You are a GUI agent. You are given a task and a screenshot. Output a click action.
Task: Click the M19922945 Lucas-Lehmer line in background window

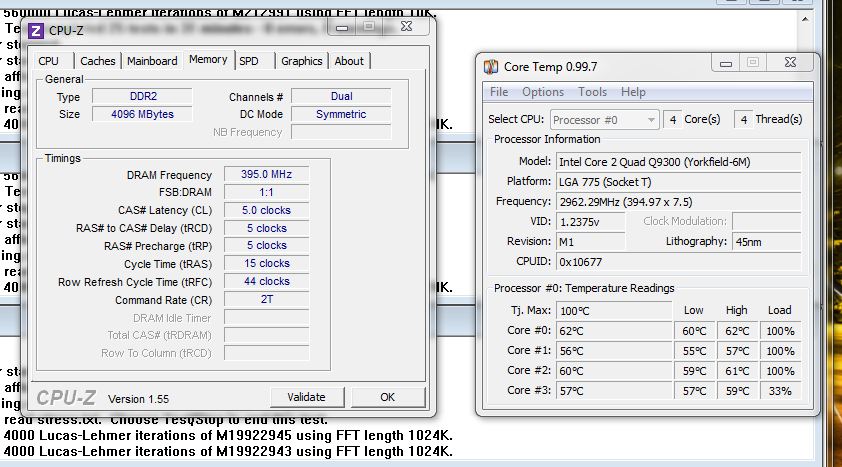pyautogui.click(x=228, y=435)
